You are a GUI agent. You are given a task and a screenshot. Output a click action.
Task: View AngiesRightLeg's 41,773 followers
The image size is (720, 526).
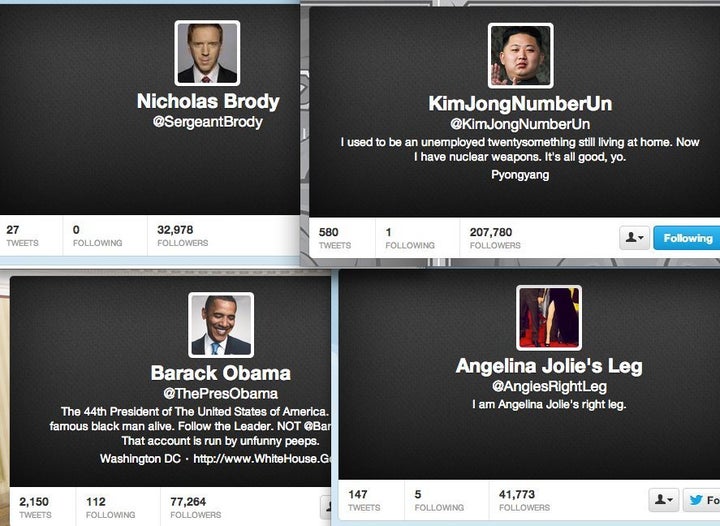pyautogui.click(x=524, y=500)
